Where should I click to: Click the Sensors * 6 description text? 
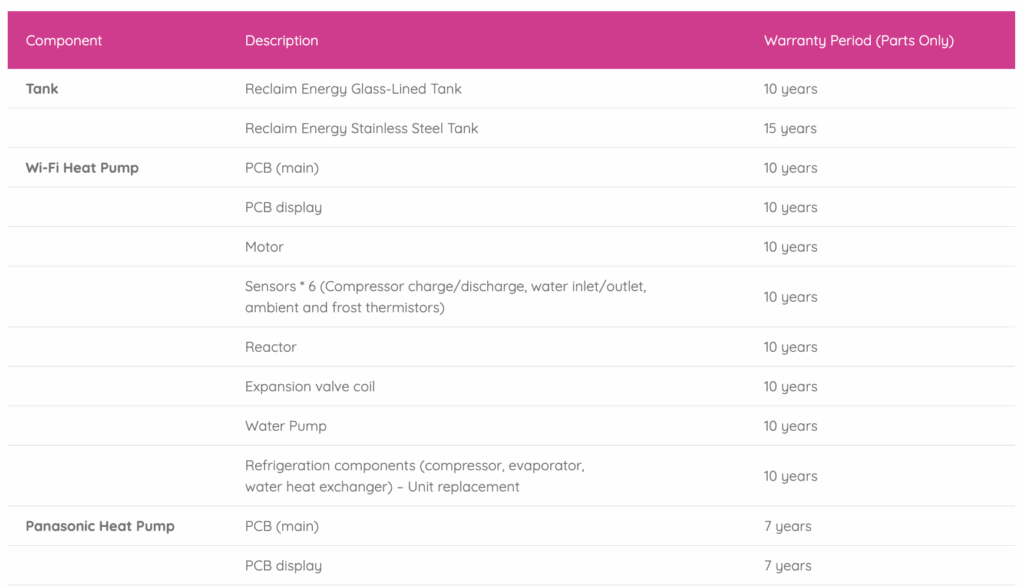[x=445, y=297]
